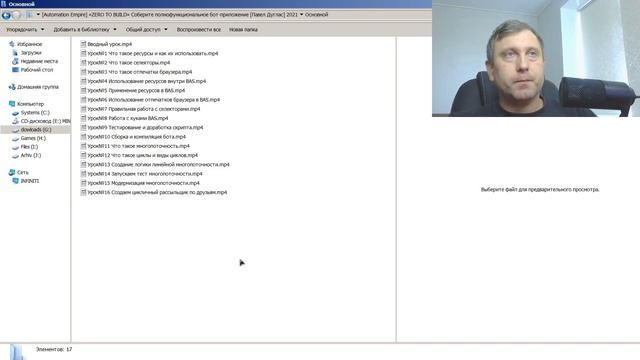Screen dimensions: 640x360
Task: Click the file icon of Урок№6
Action: coord(83,100)
